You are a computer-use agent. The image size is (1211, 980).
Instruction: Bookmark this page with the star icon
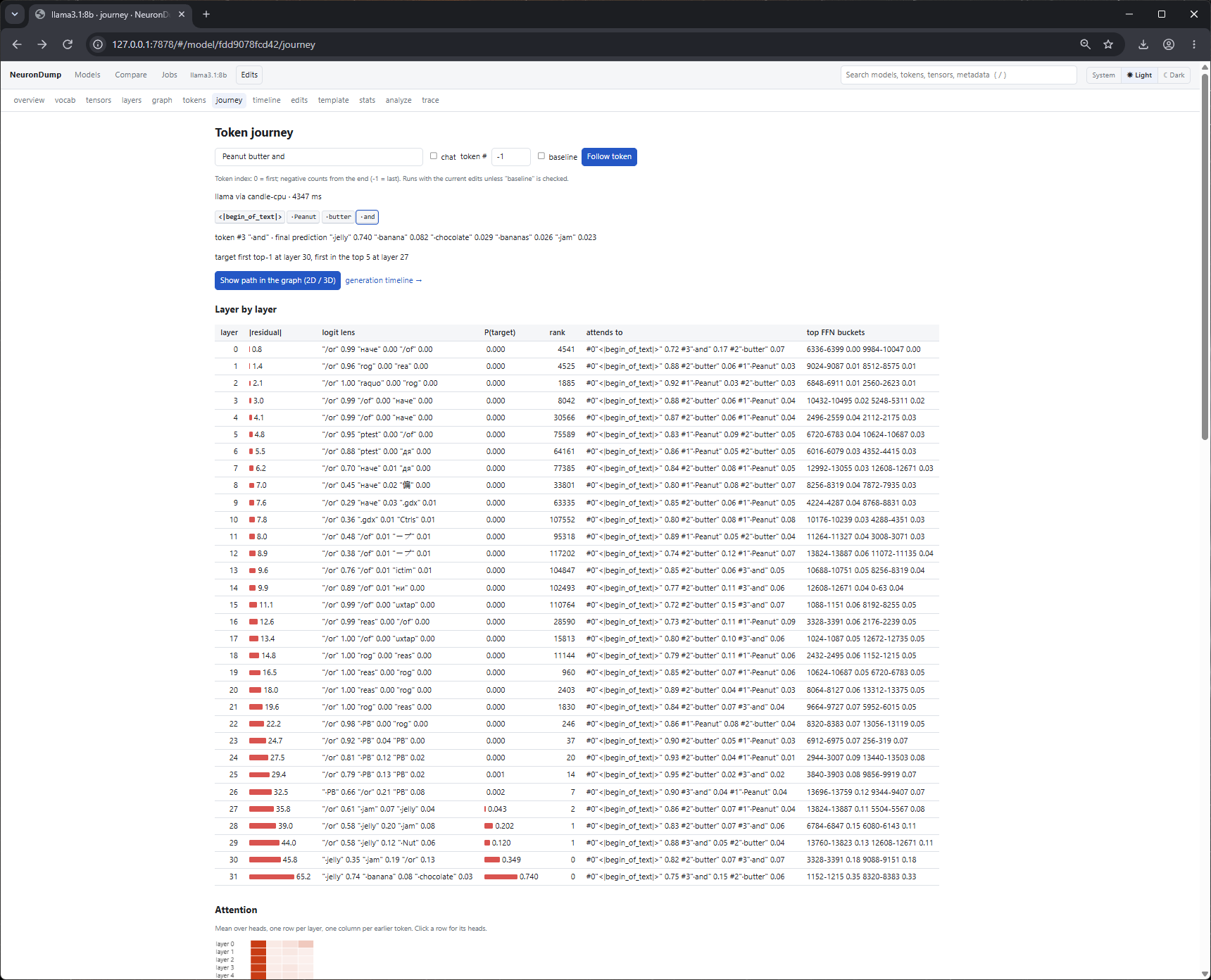[1108, 44]
